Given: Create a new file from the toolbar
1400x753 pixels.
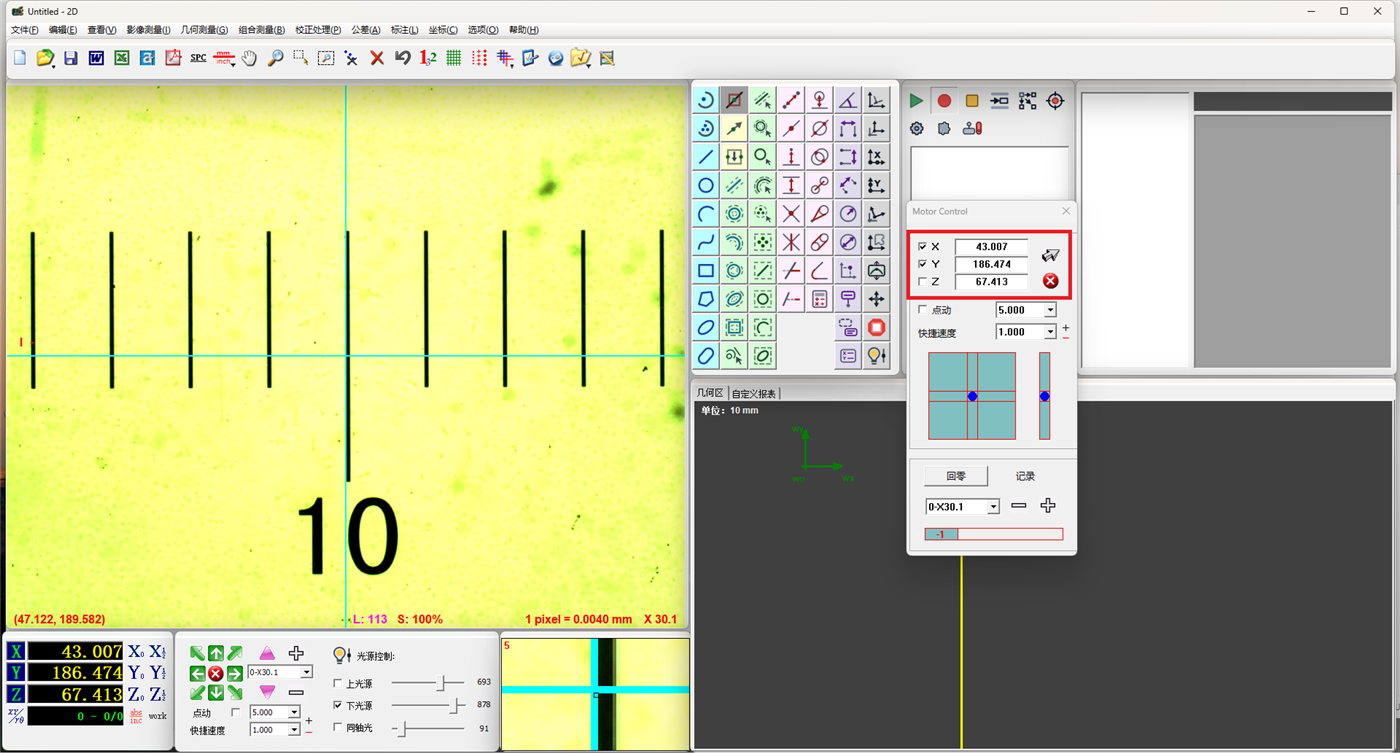Looking at the screenshot, I should [19, 59].
